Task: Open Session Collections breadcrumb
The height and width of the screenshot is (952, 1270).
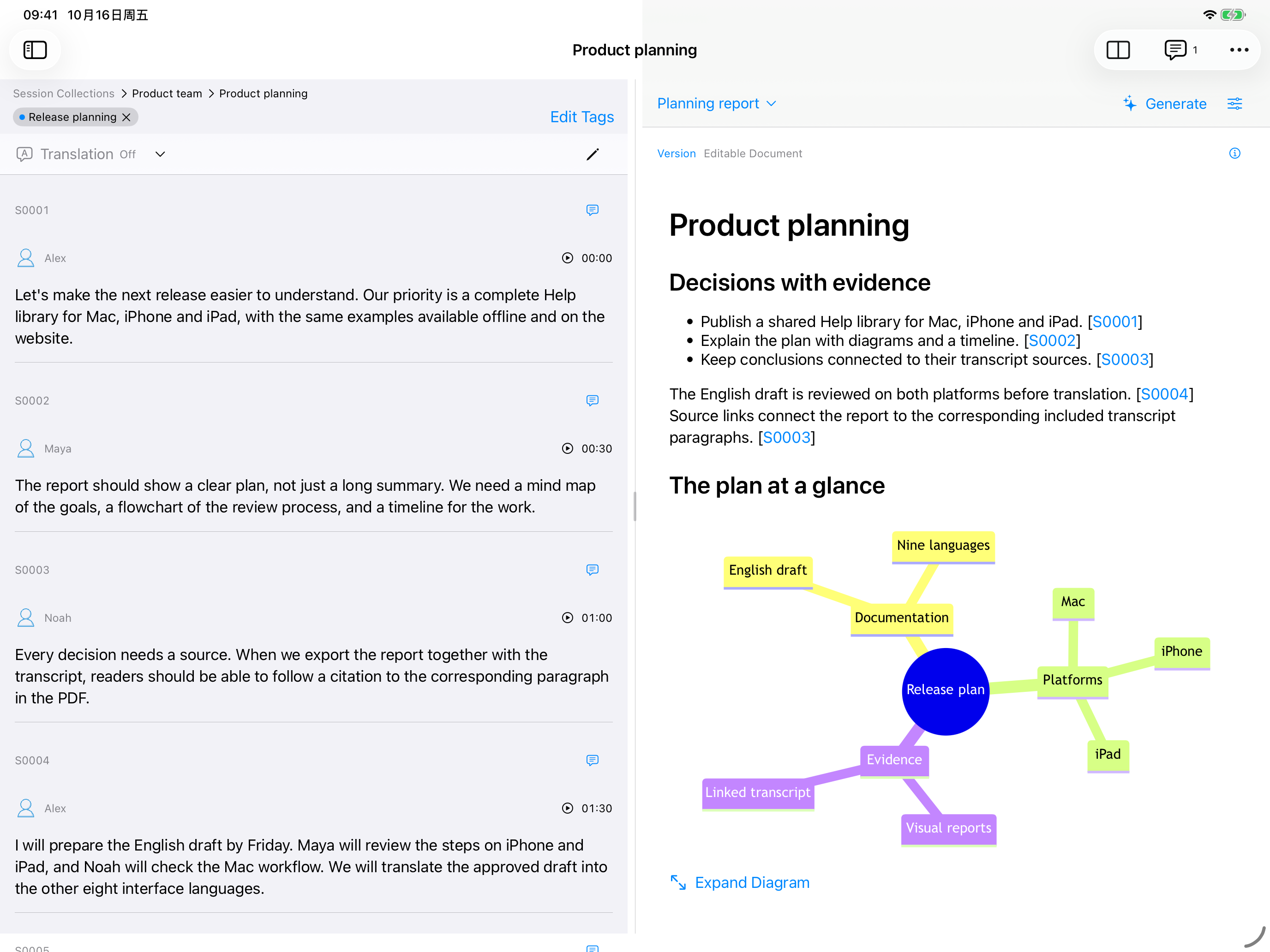Action: tap(64, 94)
